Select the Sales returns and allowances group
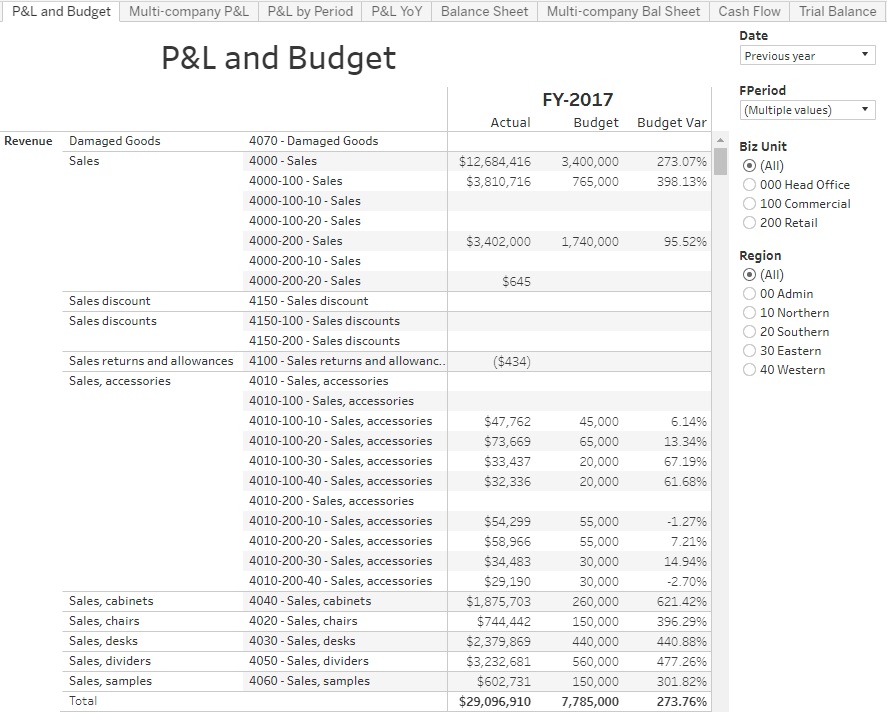The width and height of the screenshot is (887, 712). pos(151,361)
